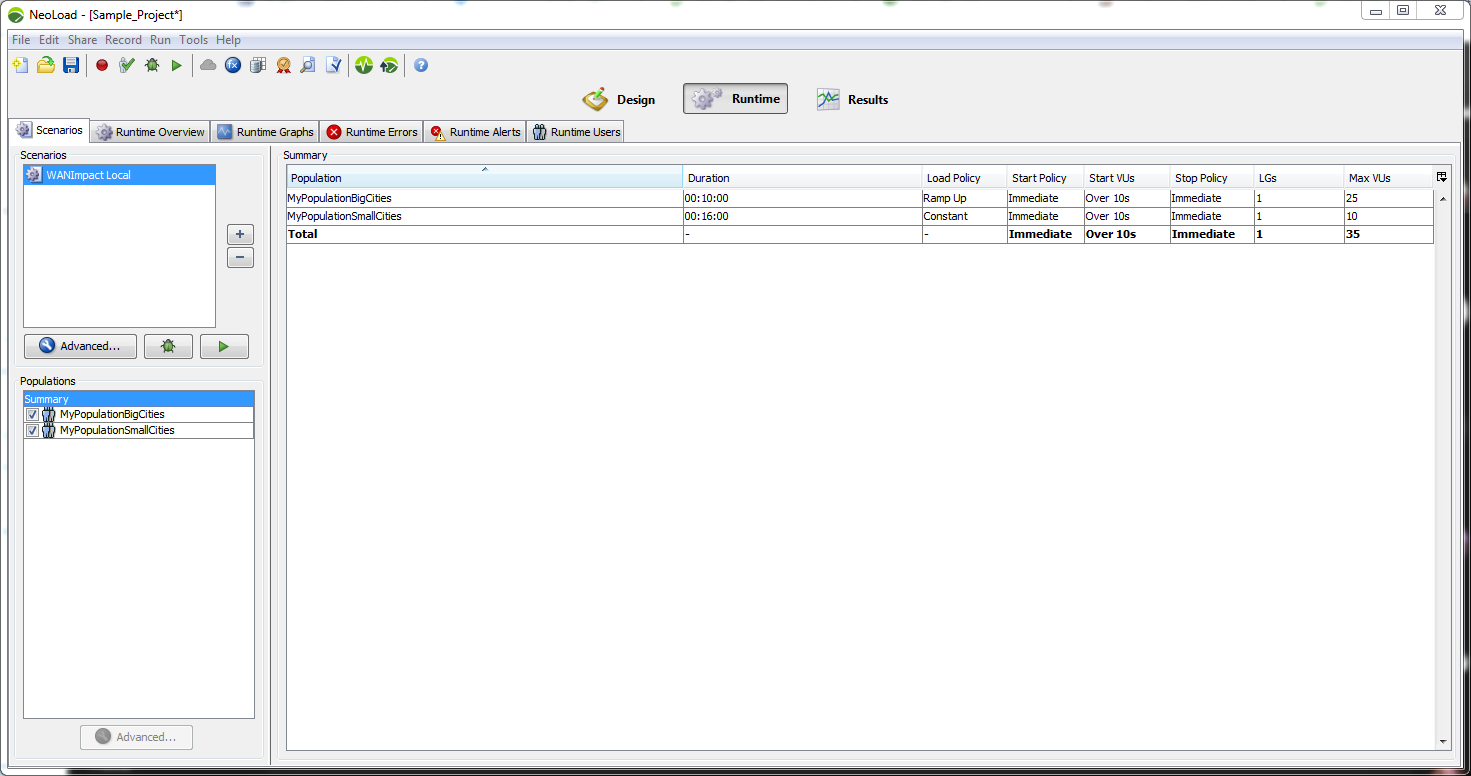Viewport: 1471px width, 776px height.
Task: Open the Share menu
Action: click(82, 40)
